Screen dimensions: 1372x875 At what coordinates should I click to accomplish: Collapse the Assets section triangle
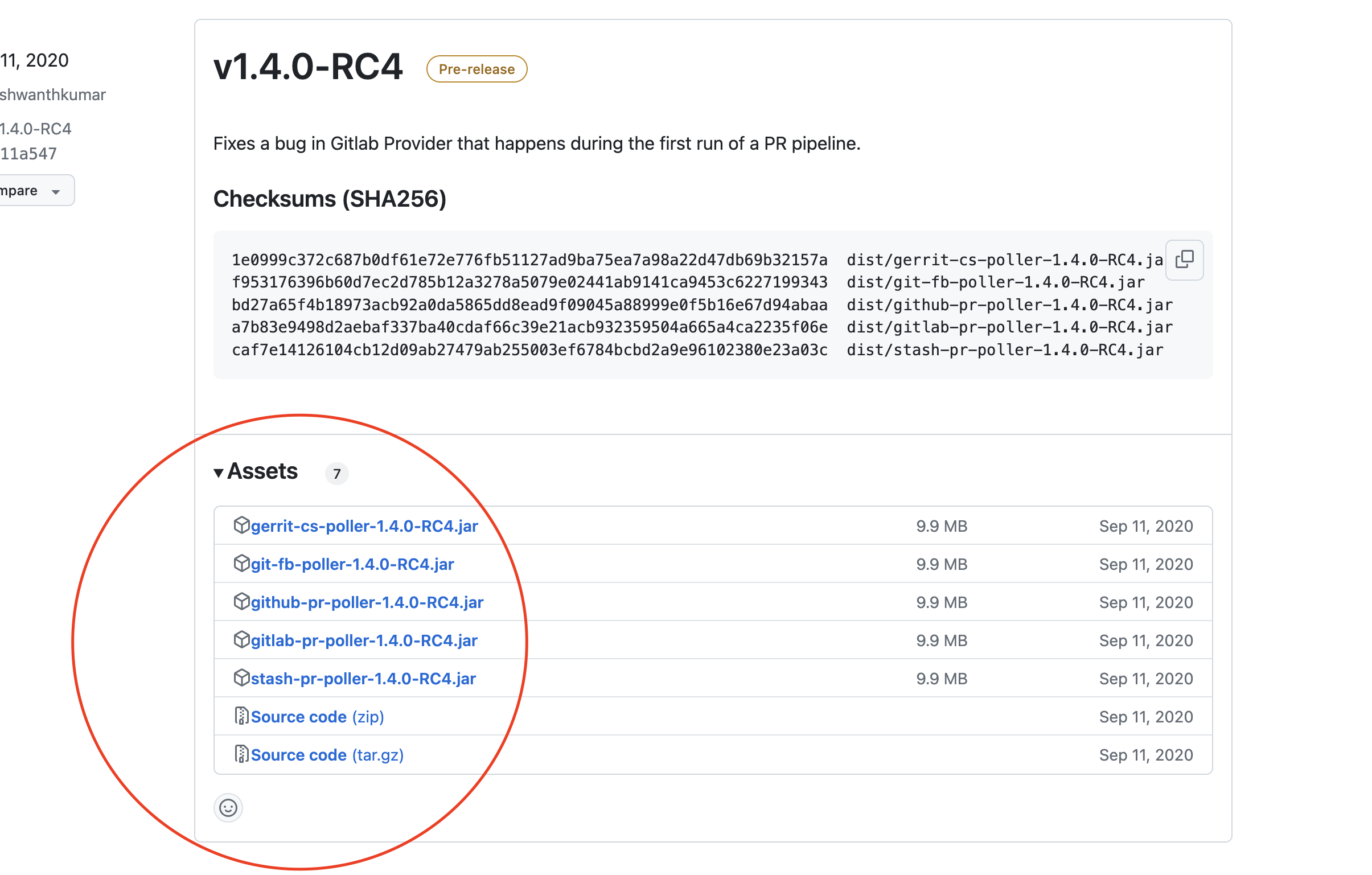tap(218, 473)
